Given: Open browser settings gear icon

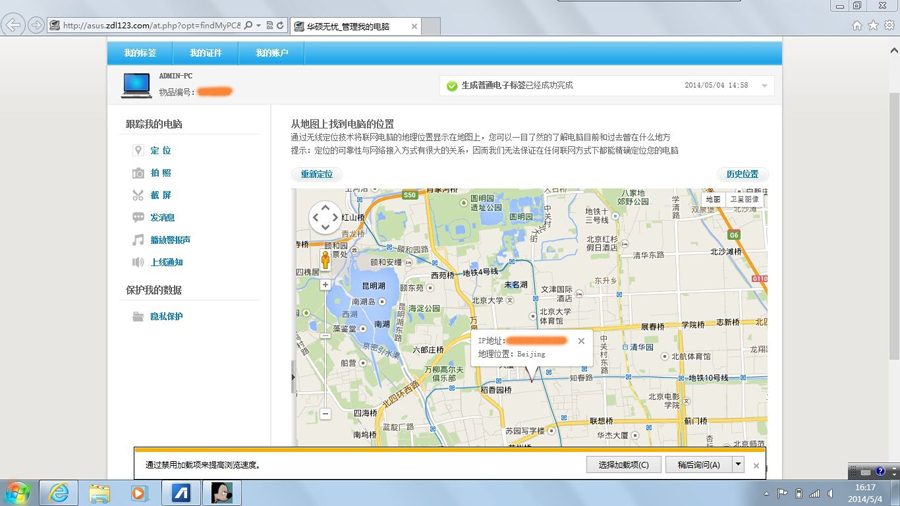Looking at the screenshot, I should pyautogui.click(x=889, y=25).
